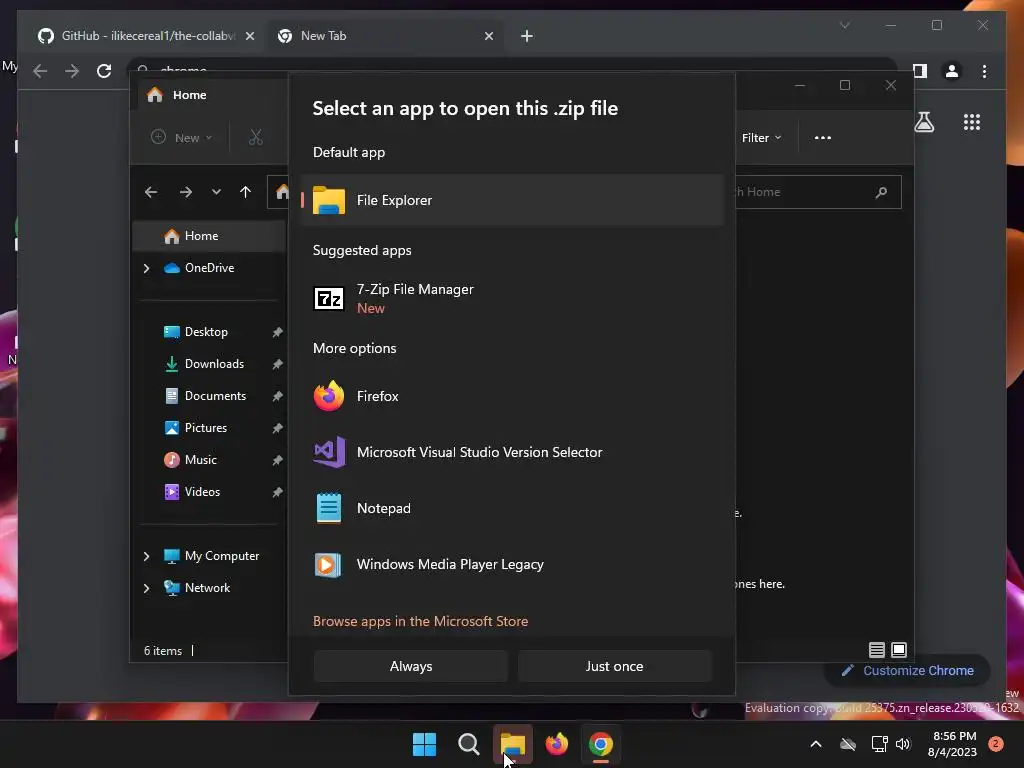The width and height of the screenshot is (1024, 768).
Task: Go forward in File Explorer navigation
Action: [x=186, y=192]
